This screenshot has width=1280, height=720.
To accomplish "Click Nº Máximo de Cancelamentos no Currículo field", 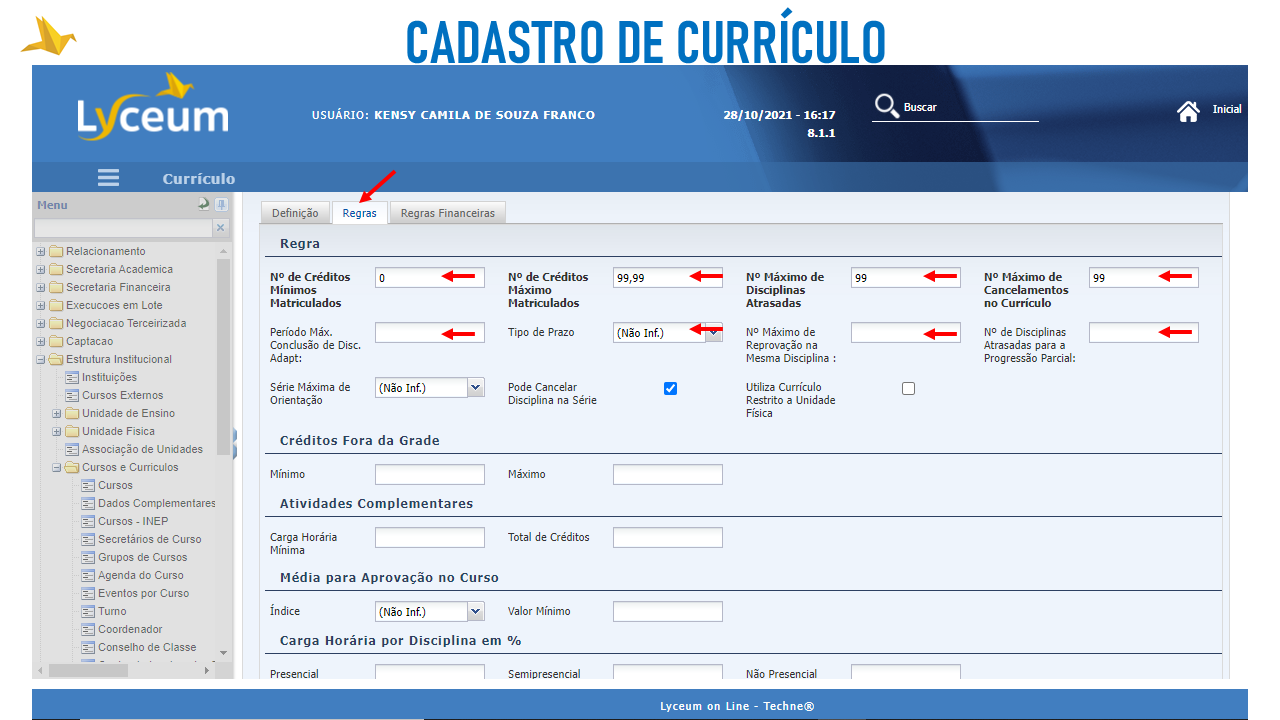I will coord(1144,278).
